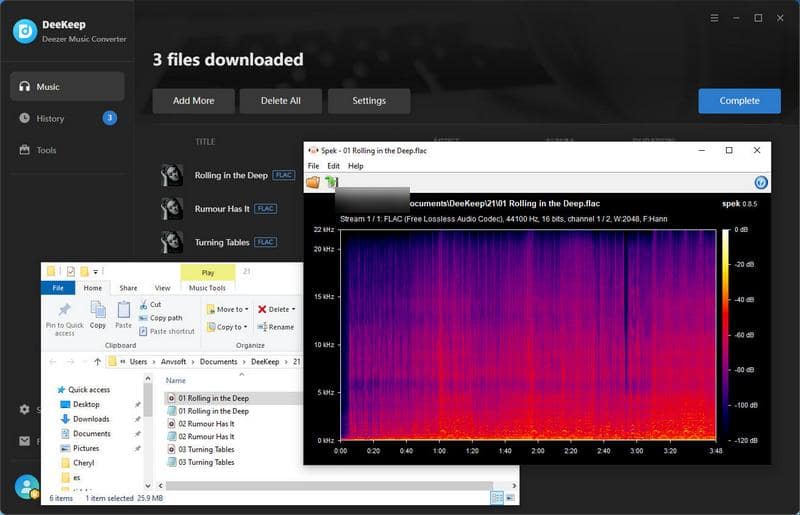This screenshot has height=515, width=800.
Task: Switch to Explorer View tab
Action: tap(162, 288)
